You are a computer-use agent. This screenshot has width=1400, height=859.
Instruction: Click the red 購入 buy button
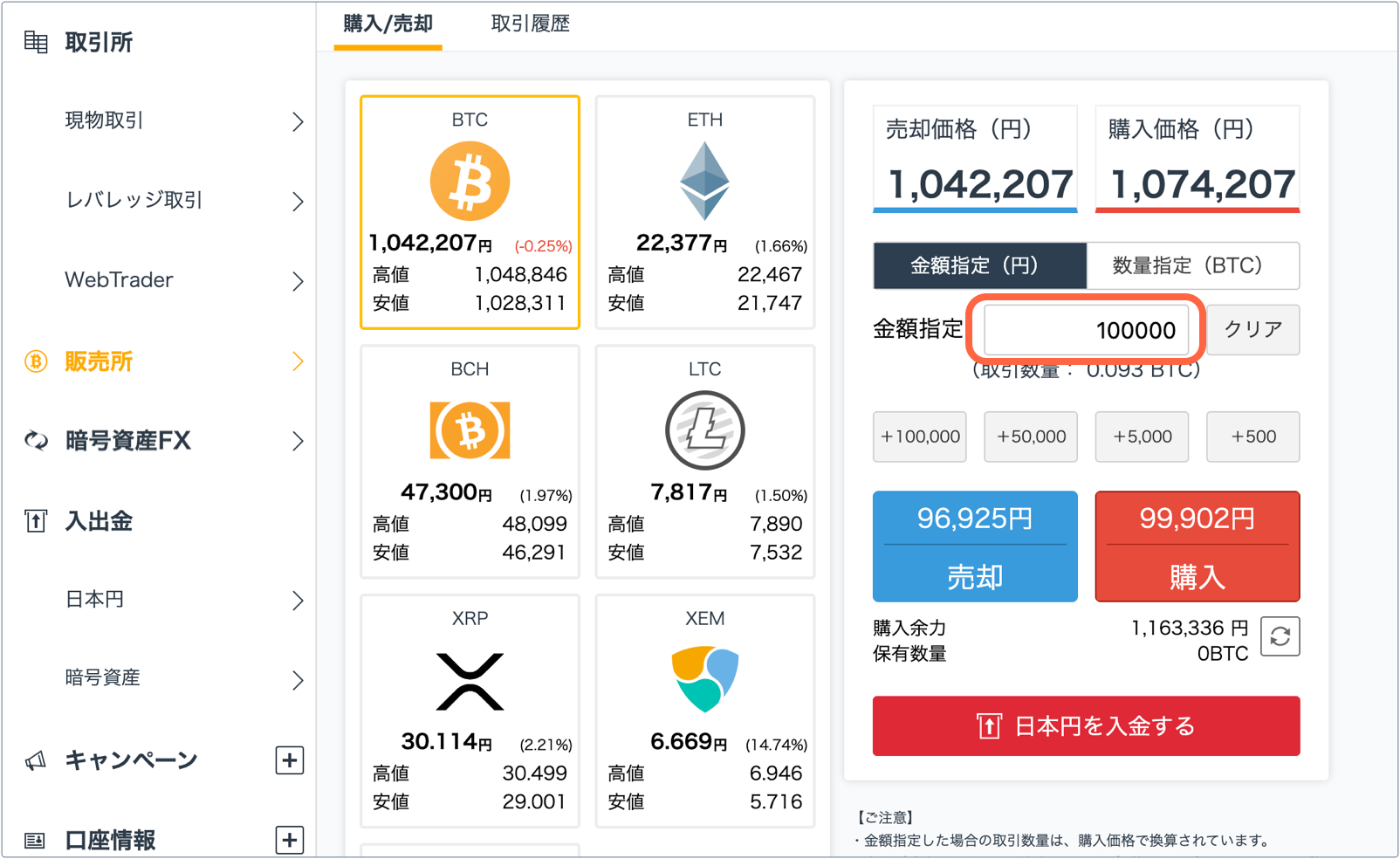pyautogui.click(x=1197, y=546)
